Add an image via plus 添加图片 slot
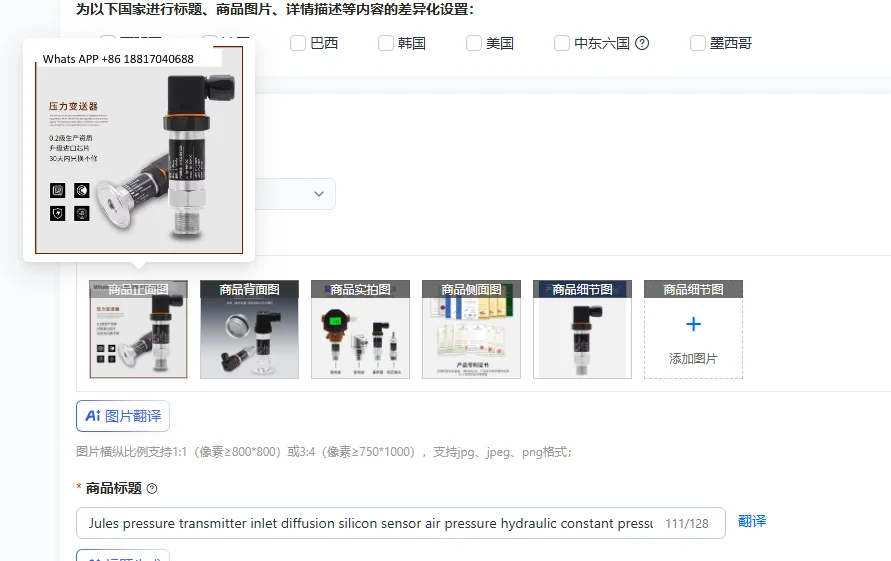891x561 pixels. point(693,329)
